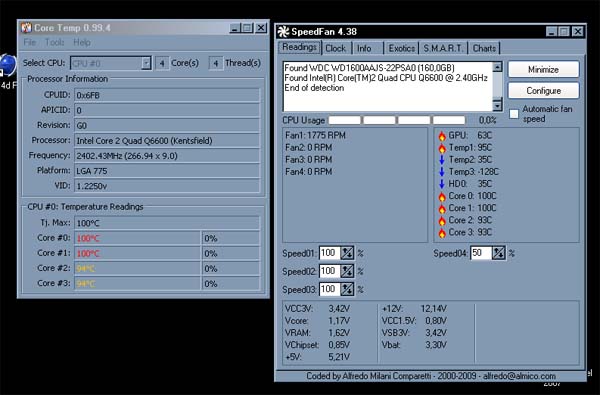Image resolution: width=600 pixels, height=395 pixels.
Task: Click the Speed03 value field
Action: [329, 289]
